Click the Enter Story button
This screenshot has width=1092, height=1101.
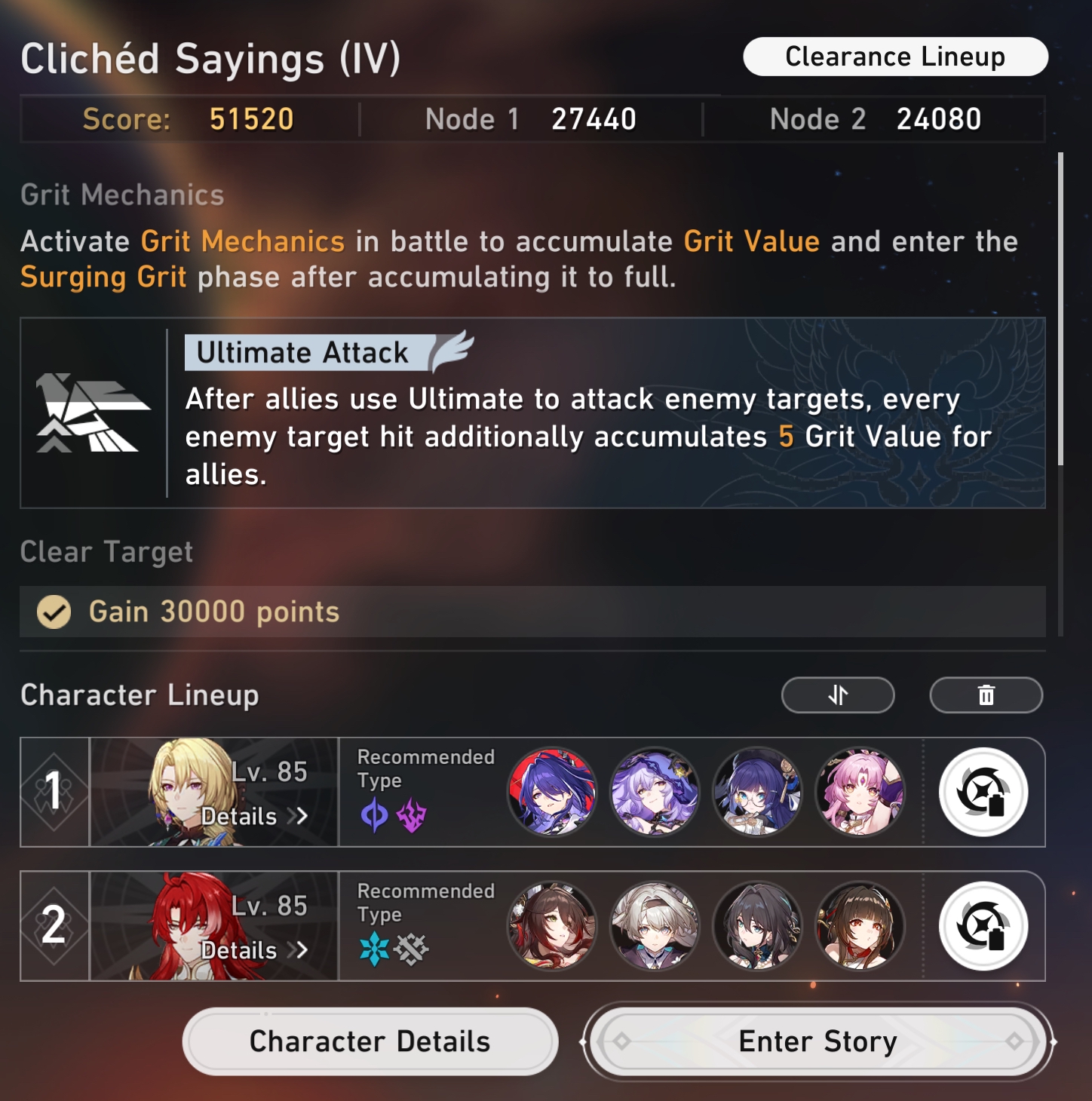pos(818,1041)
